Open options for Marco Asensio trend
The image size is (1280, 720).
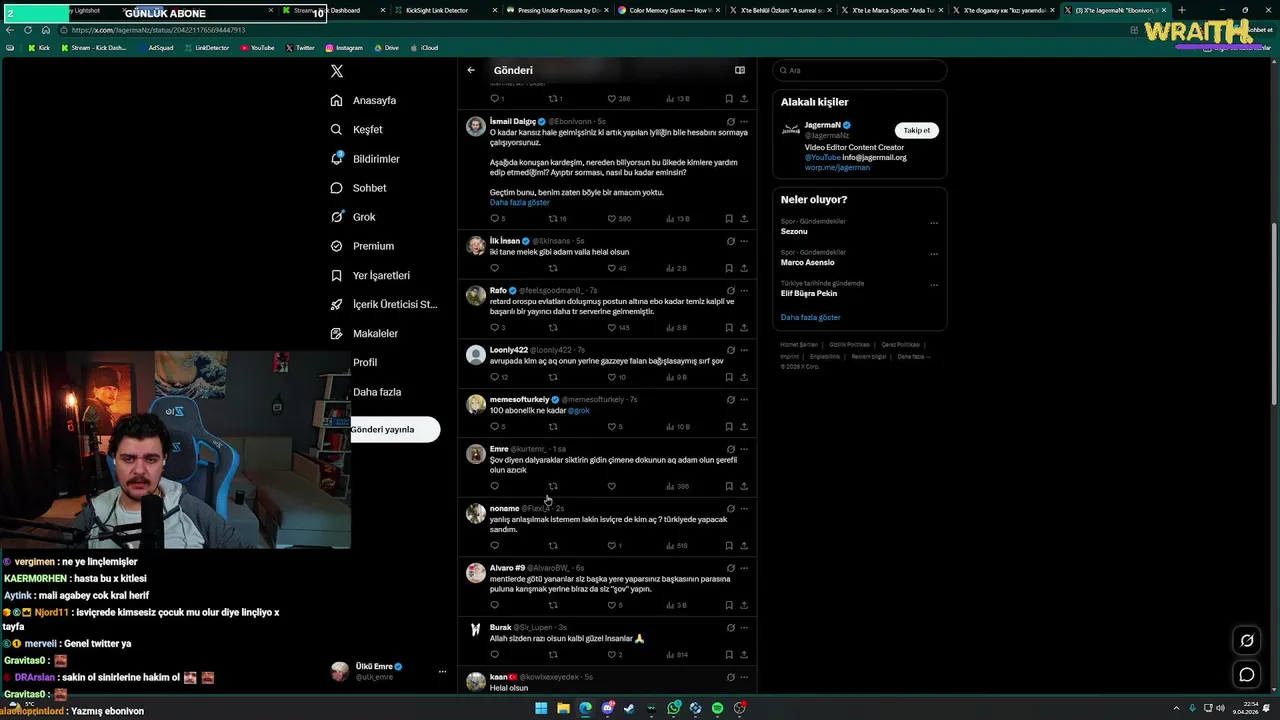934,254
